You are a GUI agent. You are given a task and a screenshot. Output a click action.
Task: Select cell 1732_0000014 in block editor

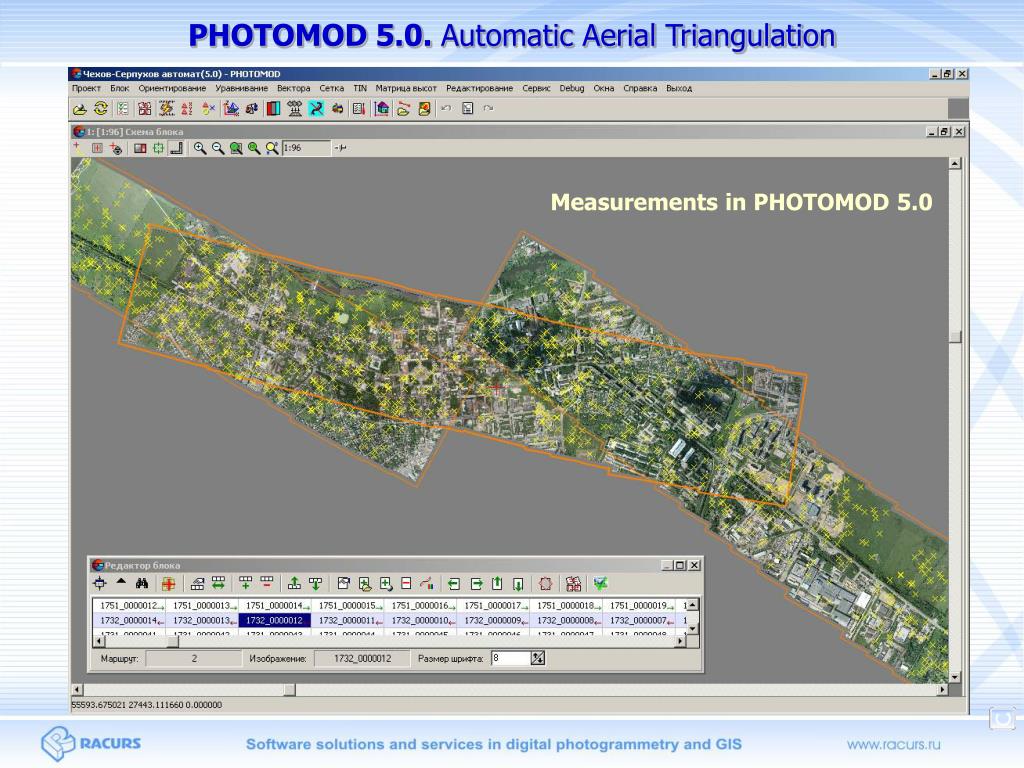coord(129,620)
